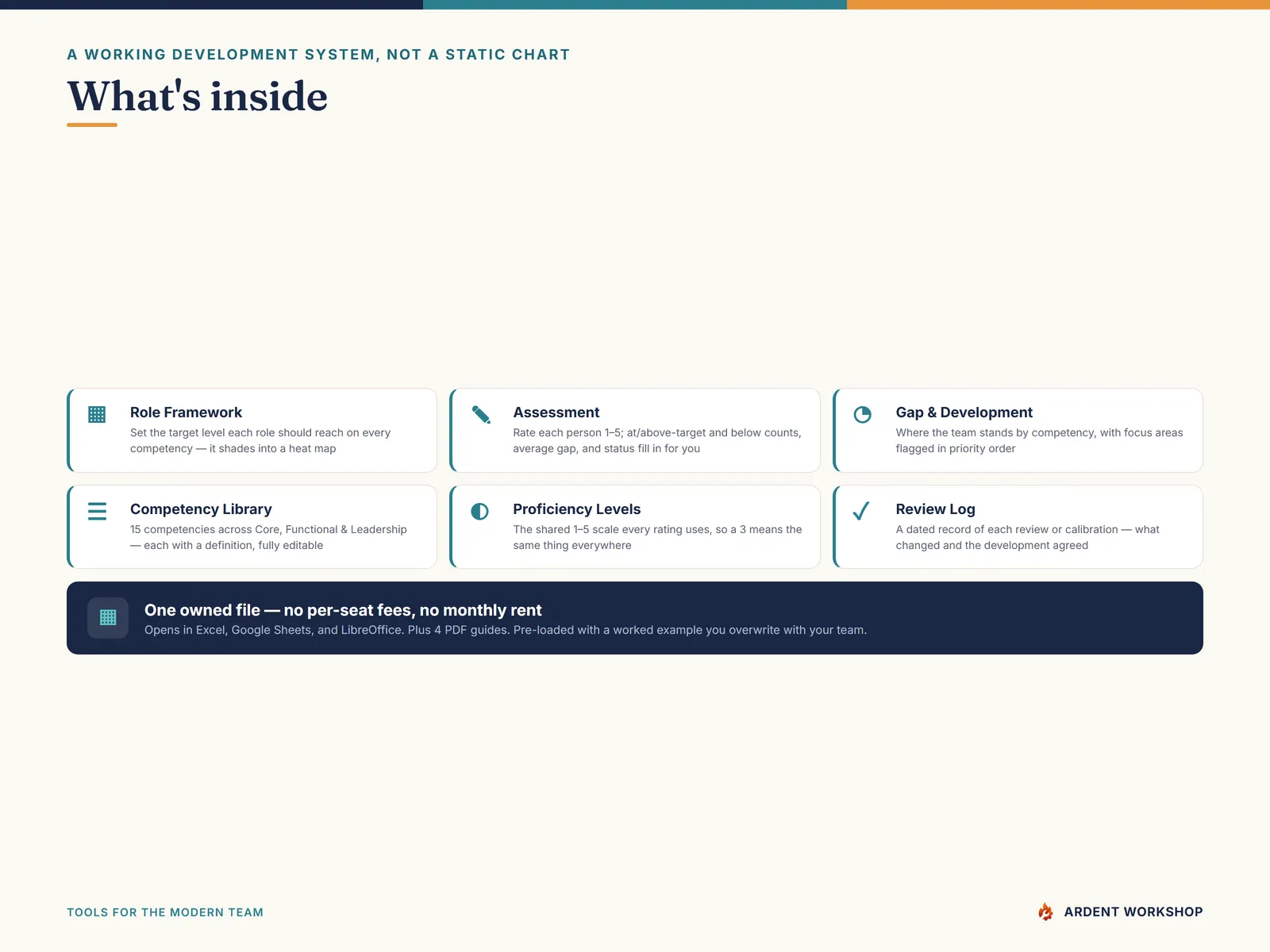Click the 'Set the target level each role' description
This screenshot has height=952, width=1270.
260,440
